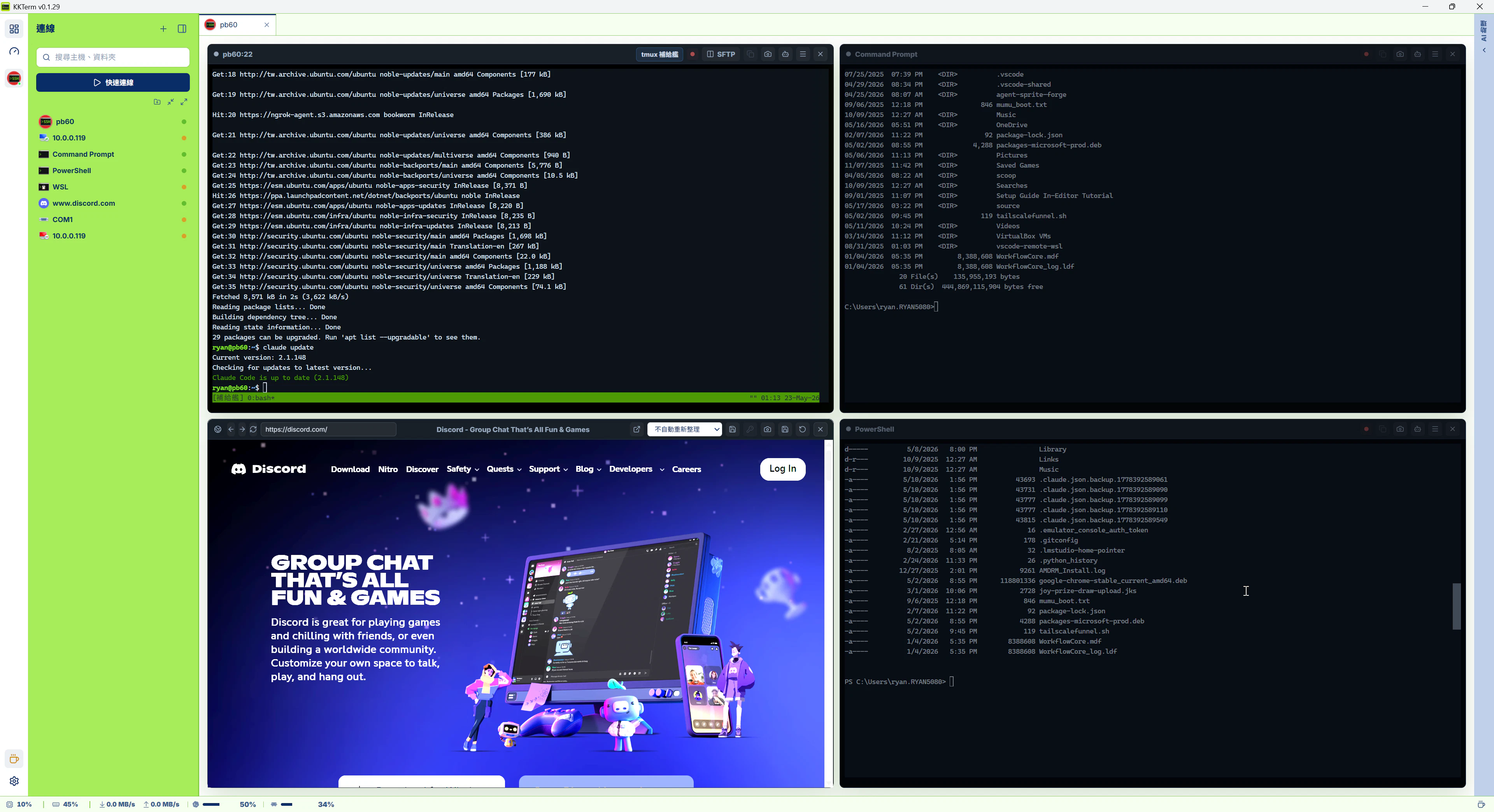Click the copy icon in the PowerShell pane header
The image size is (1494, 812).
point(1383,429)
